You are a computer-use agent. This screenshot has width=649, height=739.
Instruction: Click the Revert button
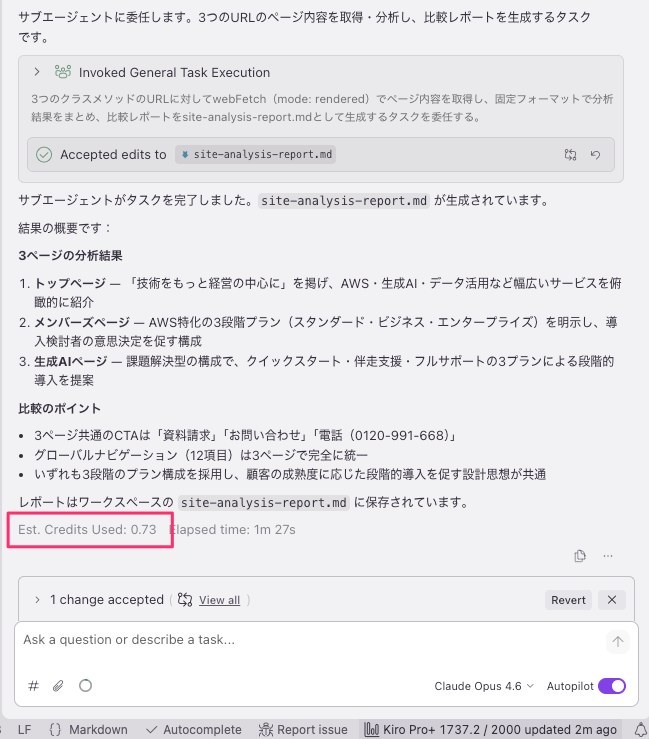click(568, 600)
